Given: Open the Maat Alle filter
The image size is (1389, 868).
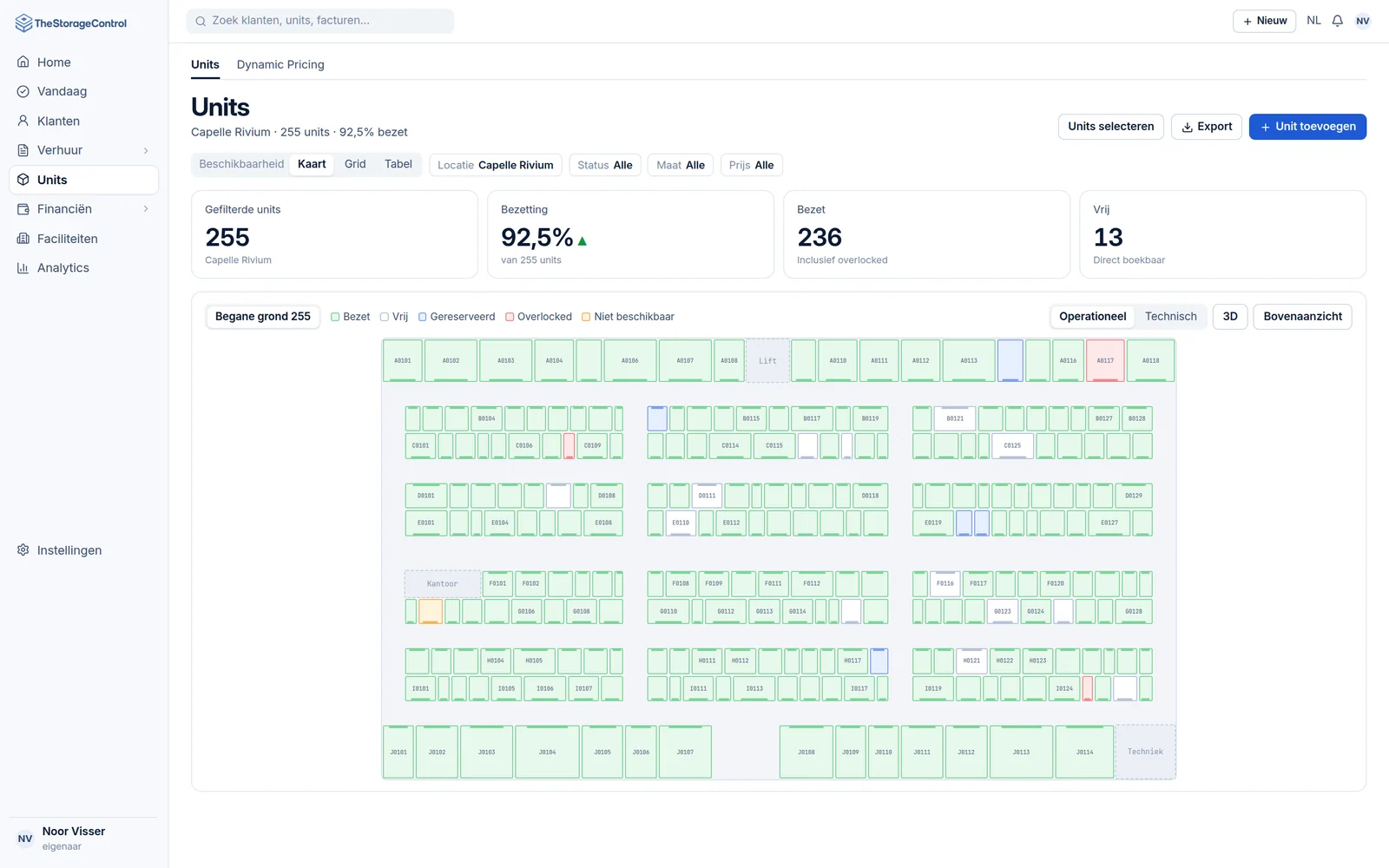Looking at the screenshot, I should (681, 165).
